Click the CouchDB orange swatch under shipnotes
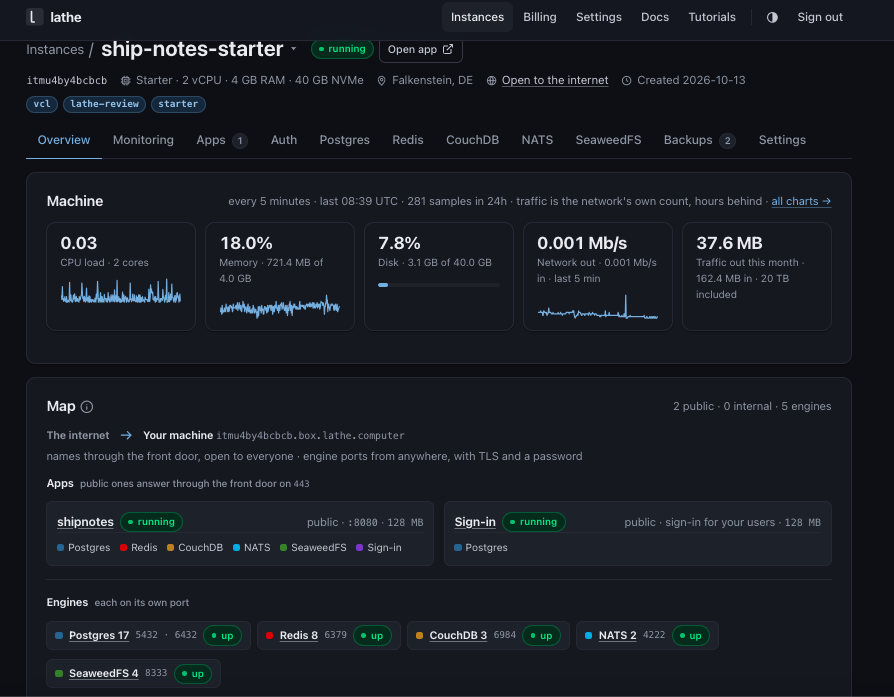This screenshot has height=697, width=894. pyautogui.click(x=170, y=548)
